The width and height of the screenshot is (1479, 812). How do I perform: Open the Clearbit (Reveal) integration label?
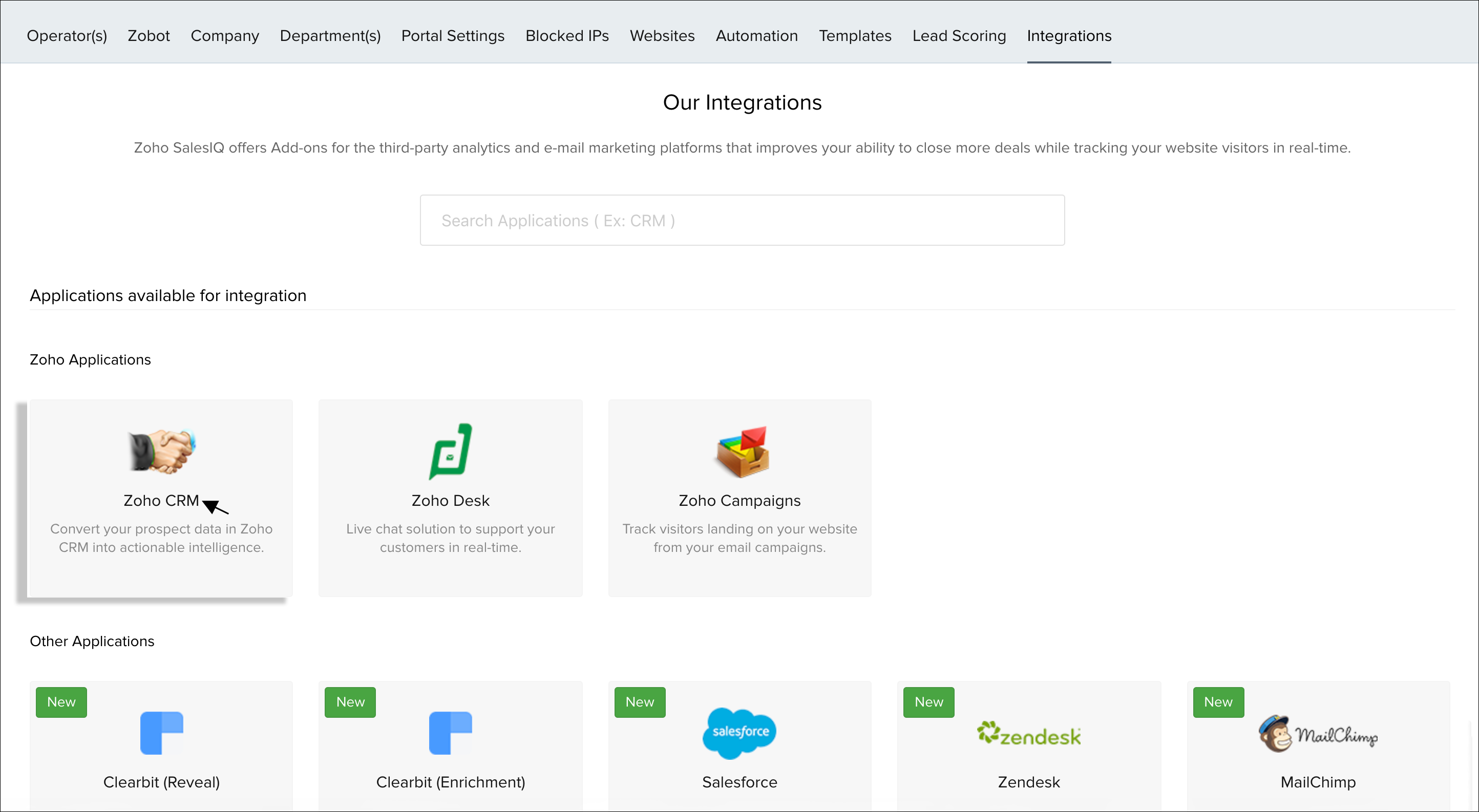click(x=161, y=782)
